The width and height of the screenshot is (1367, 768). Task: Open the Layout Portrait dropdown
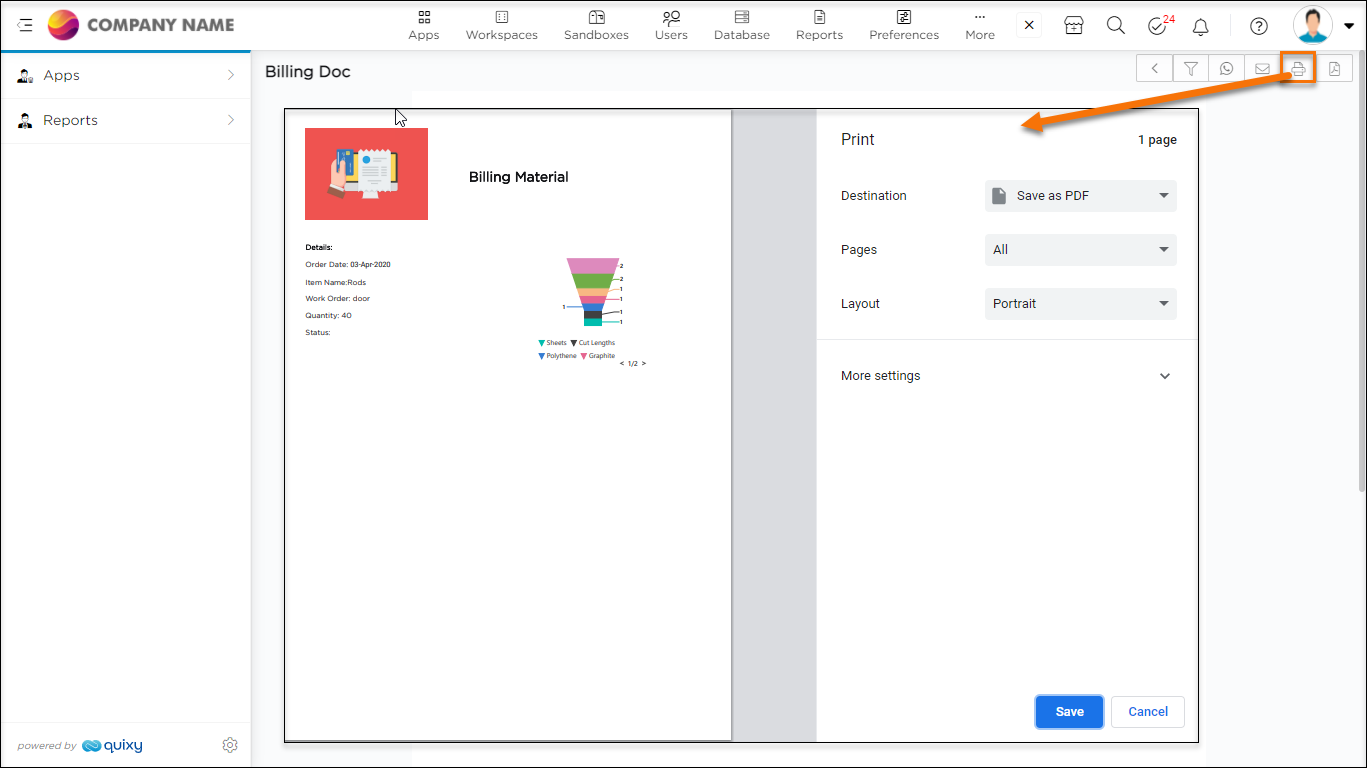(1080, 304)
